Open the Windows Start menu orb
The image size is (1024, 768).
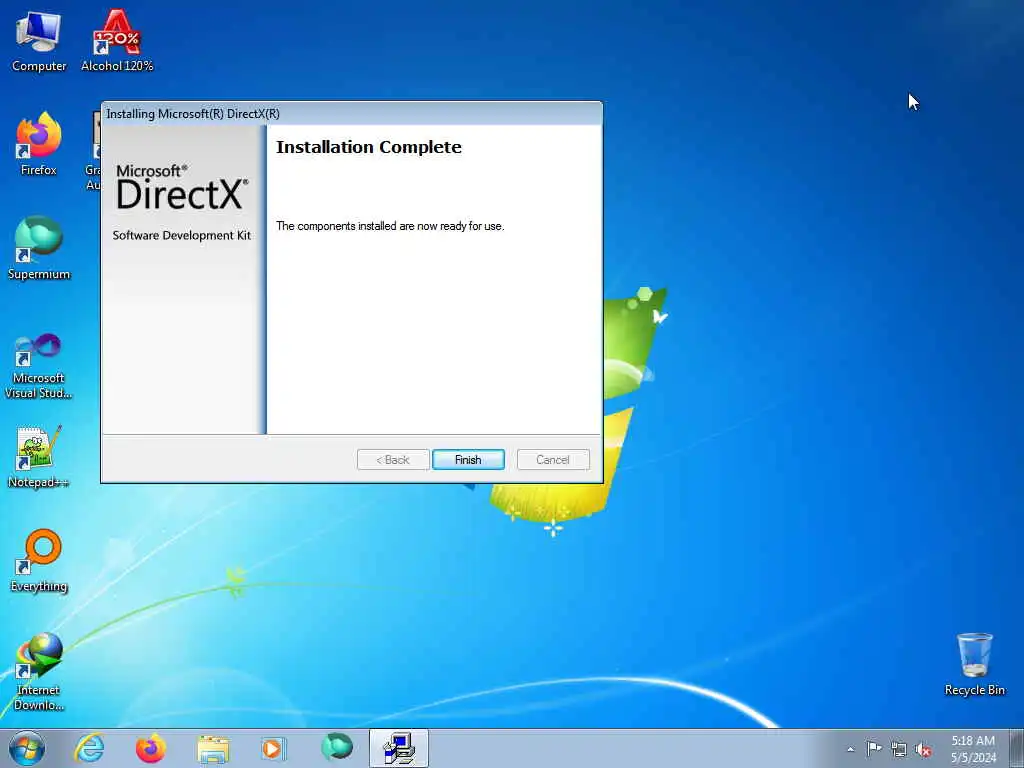27,748
